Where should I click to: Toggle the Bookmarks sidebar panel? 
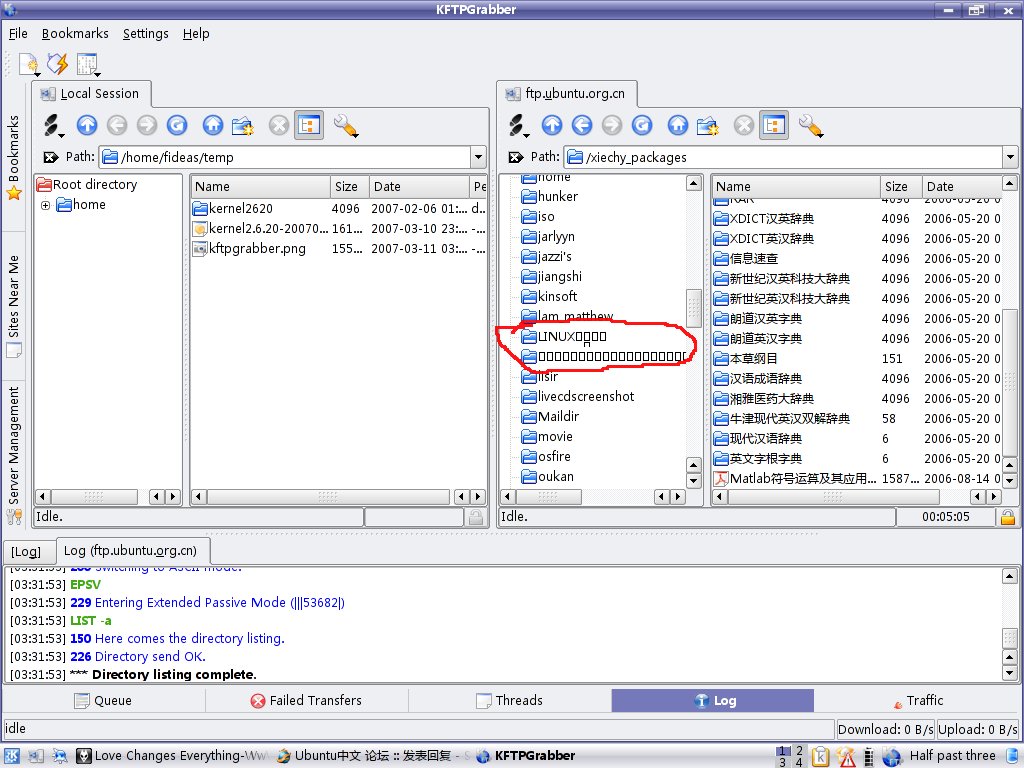(x=14, y=157)
